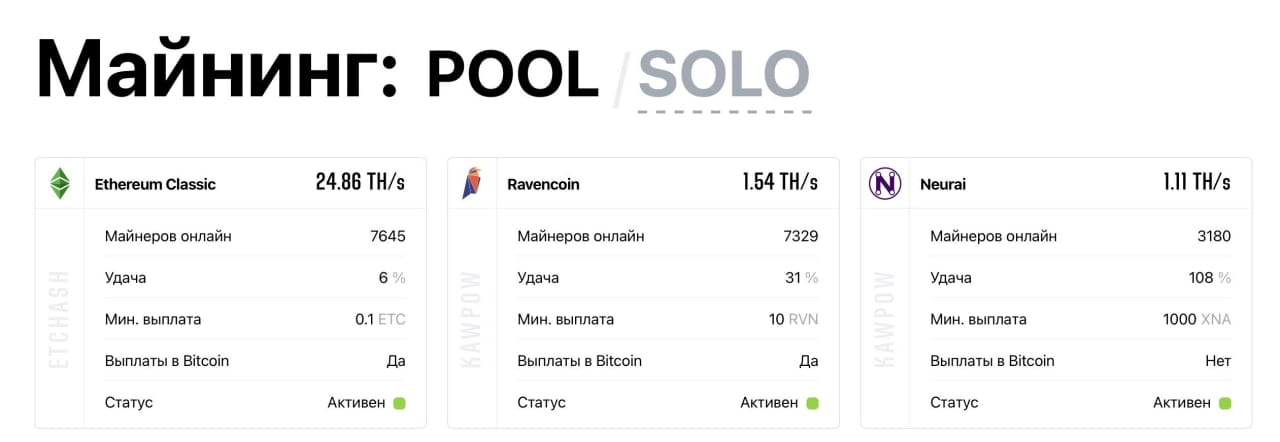Click the green status dot for Ravencoin
Screen dimensions: 1280x442
(812, 403)
